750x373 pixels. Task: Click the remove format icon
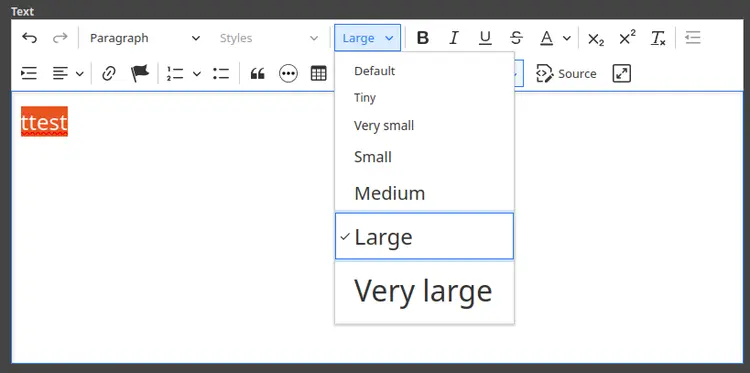tap(658, 38)
